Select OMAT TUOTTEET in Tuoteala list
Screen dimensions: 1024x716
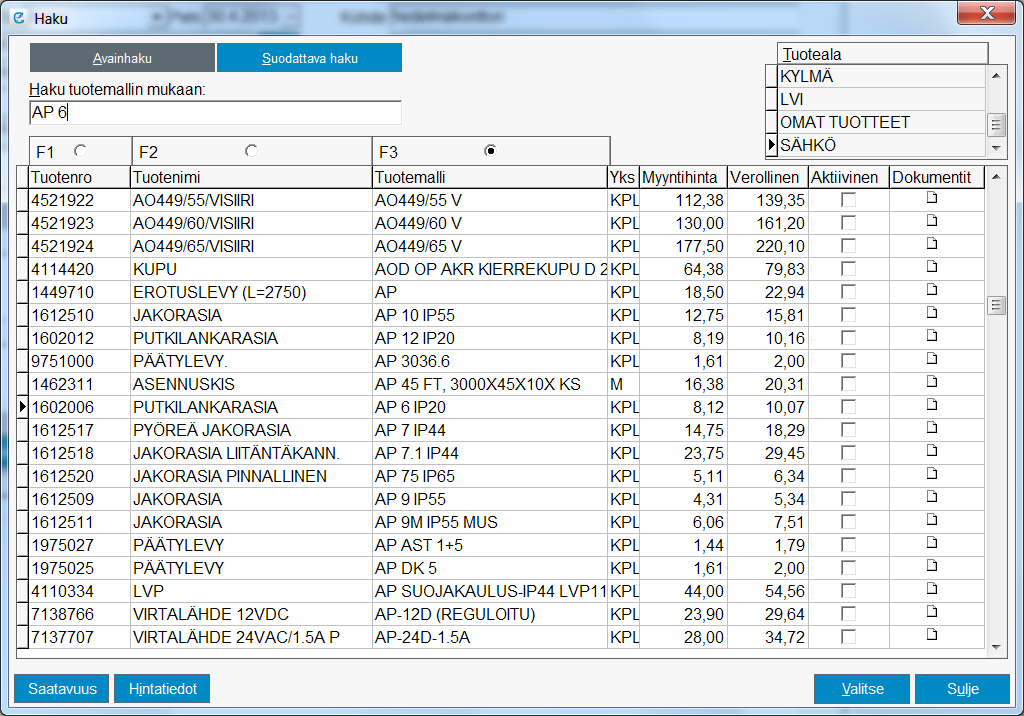click(x=881, y=122)
